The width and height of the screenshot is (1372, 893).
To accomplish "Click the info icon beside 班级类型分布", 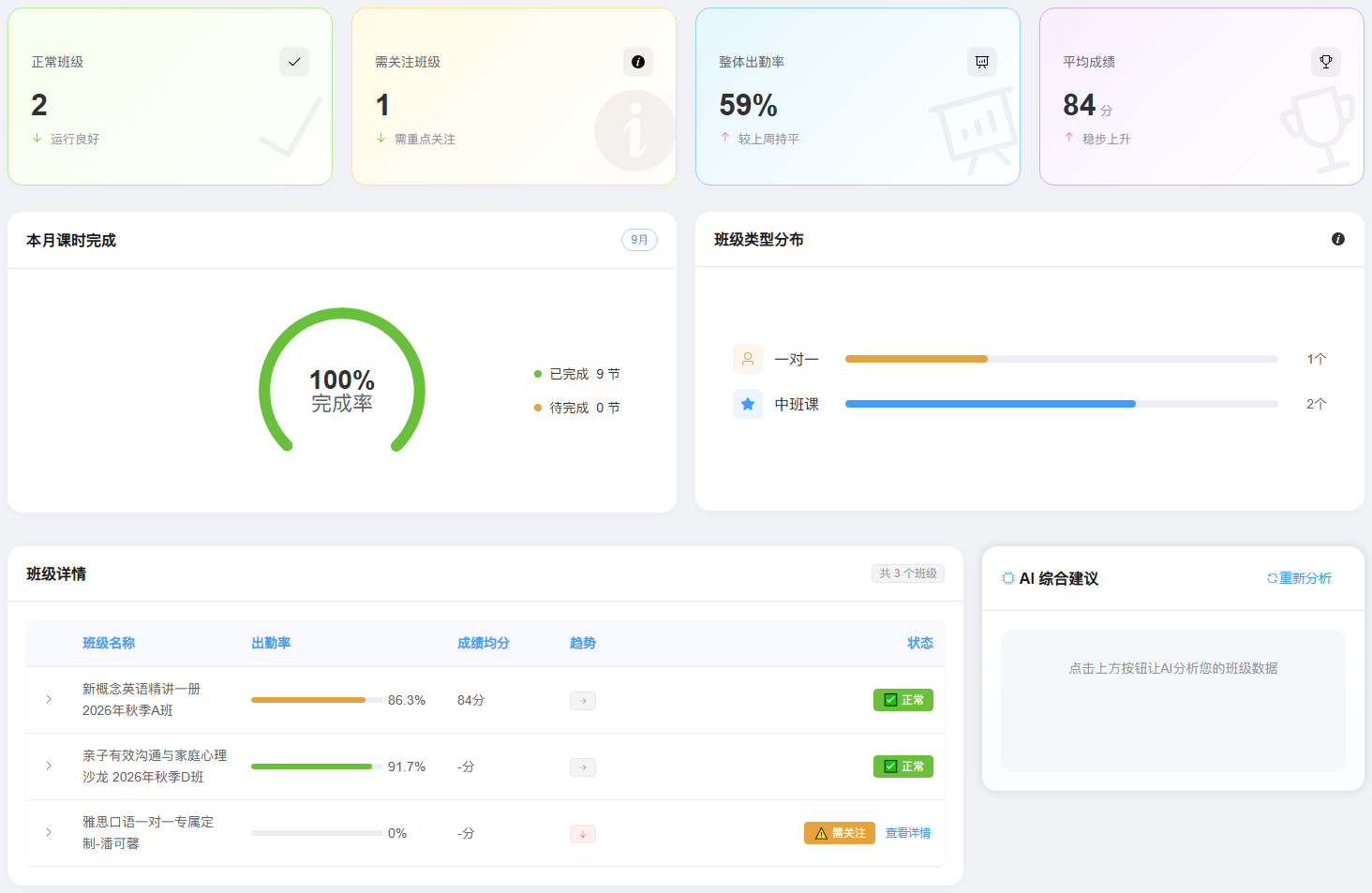I will (x=1338, y=239).
